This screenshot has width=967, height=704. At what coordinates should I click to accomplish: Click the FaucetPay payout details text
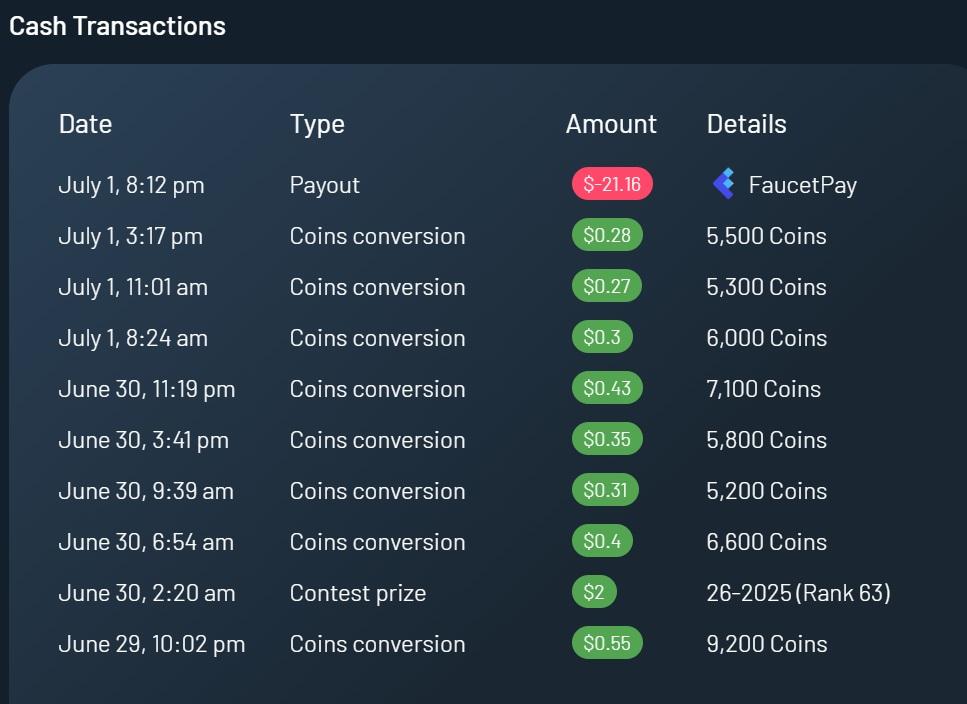pyautogui.click(x=802, y=185)
